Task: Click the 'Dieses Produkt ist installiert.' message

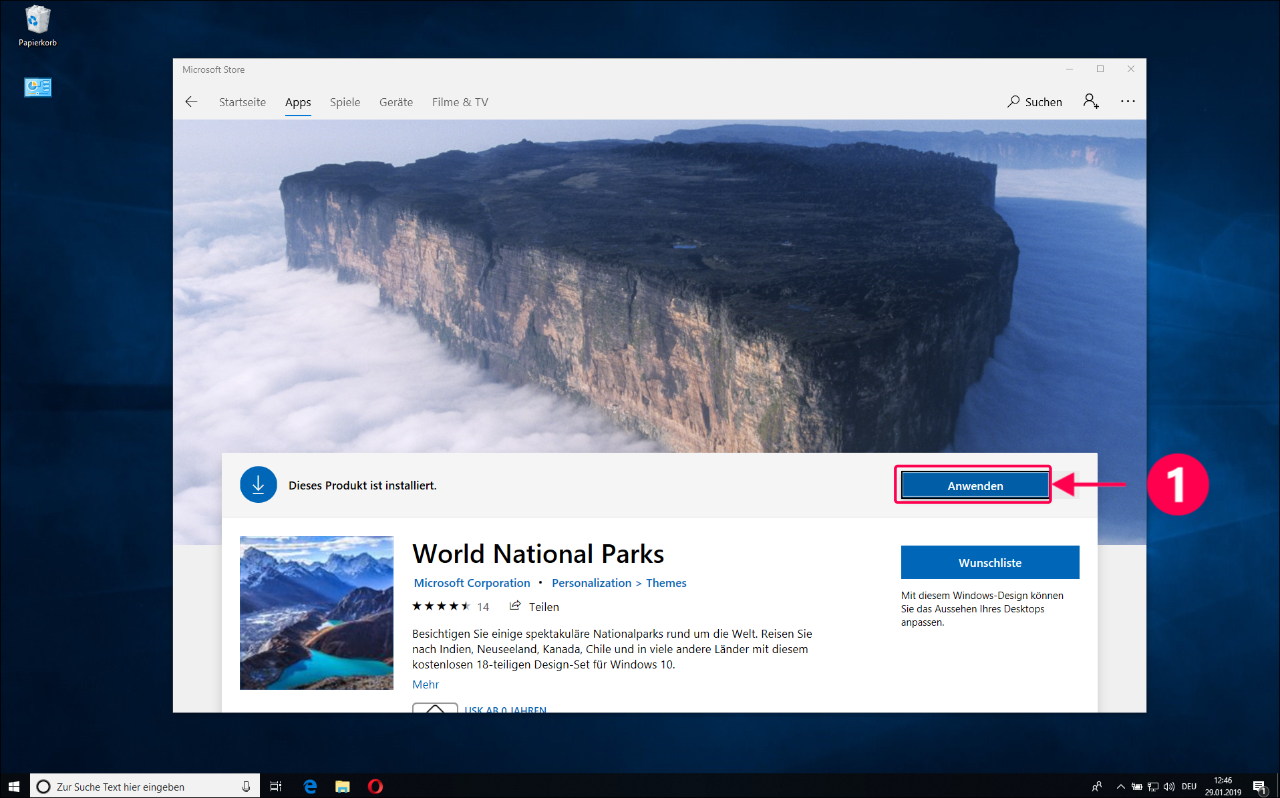Action: point(362,485)
